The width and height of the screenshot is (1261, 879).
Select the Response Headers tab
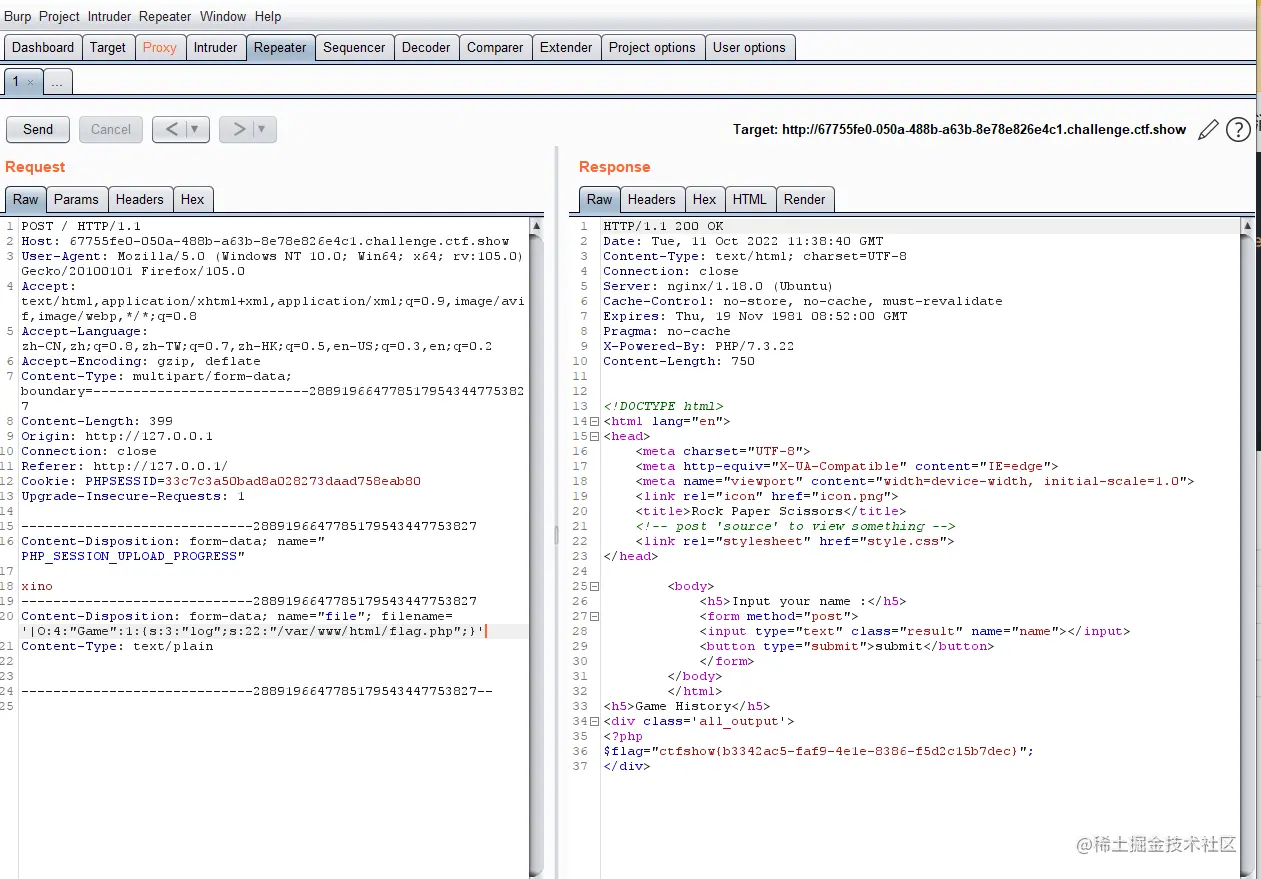(652, 200)
